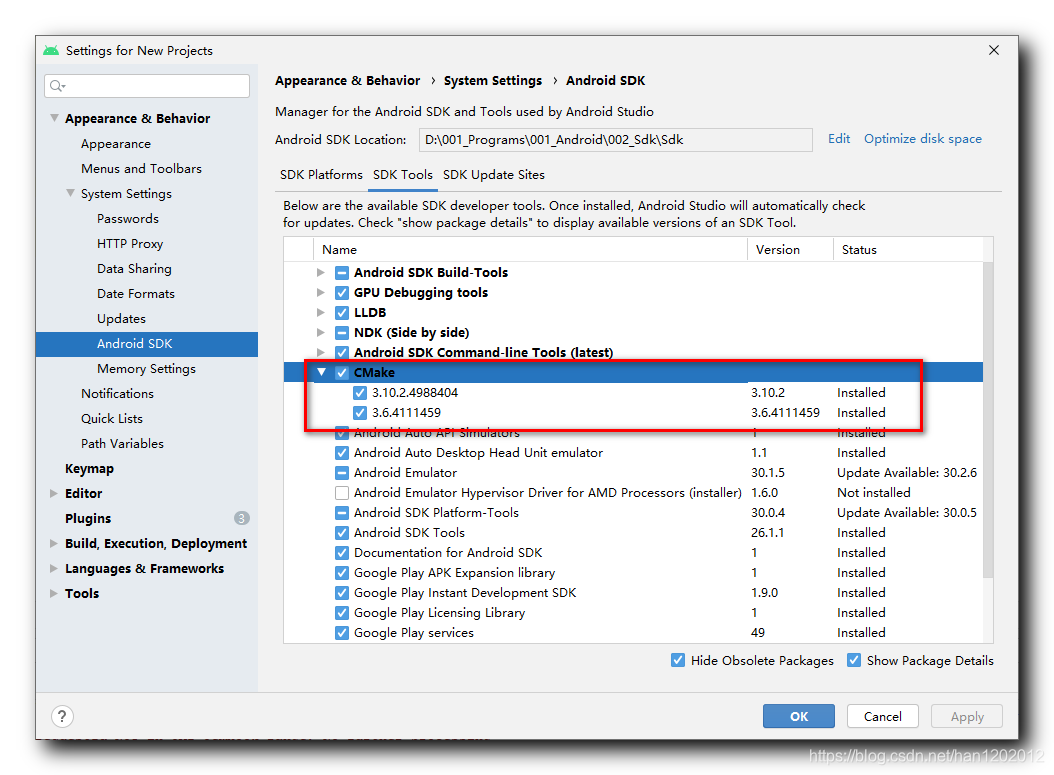The width and height of the screenshot is (1054, 775).
Task: Click the Name column header
Action: [x=530, y=250]
